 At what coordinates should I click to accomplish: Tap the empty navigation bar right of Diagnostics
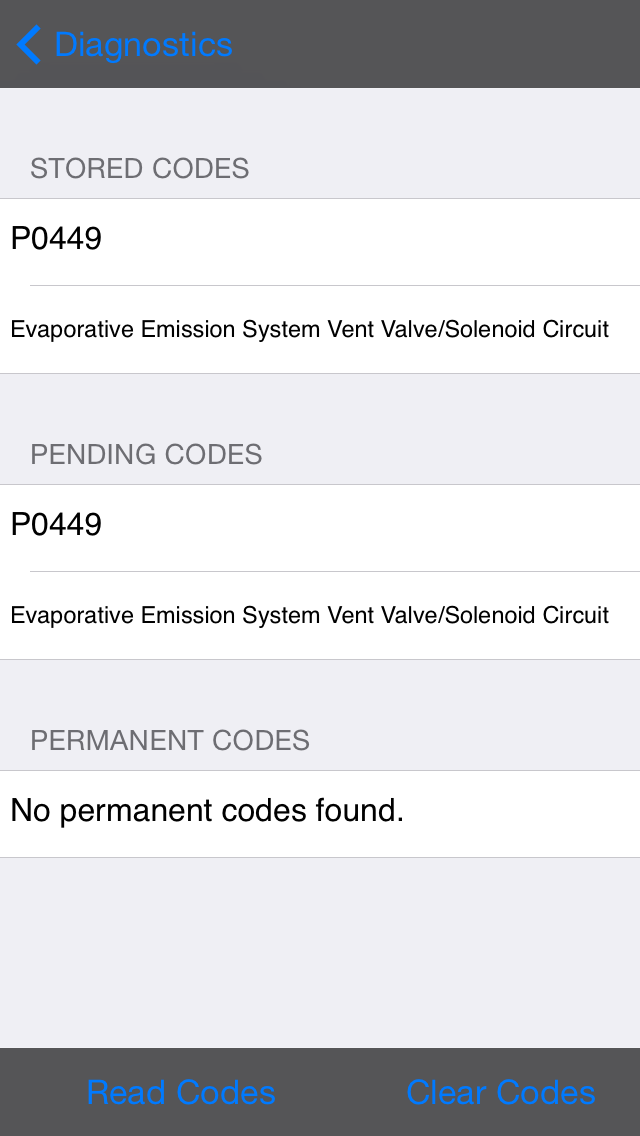(x=440, y=45)
